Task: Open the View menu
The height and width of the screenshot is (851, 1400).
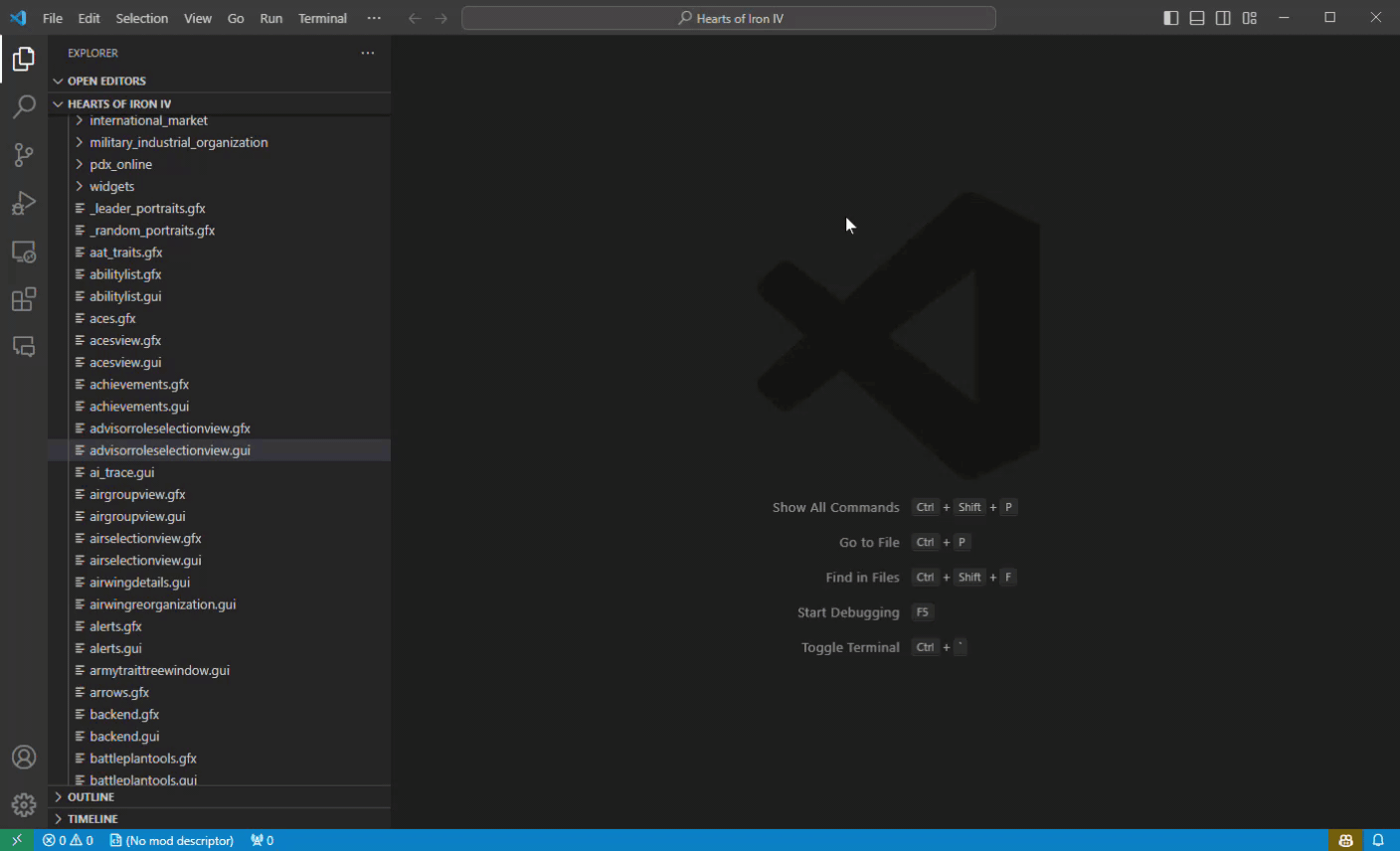Action: (x=198, y=18)
